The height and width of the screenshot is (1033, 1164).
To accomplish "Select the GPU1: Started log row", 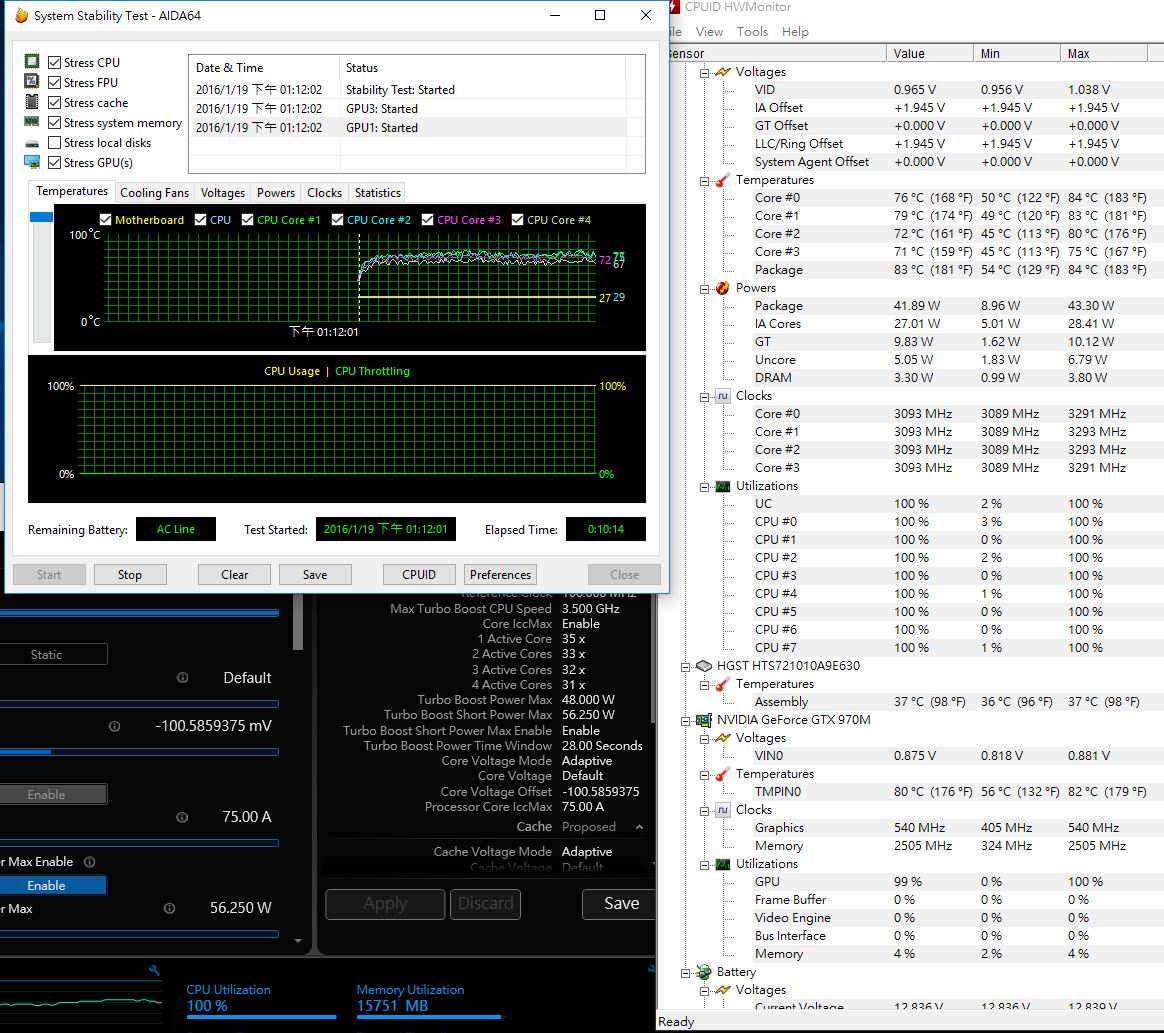I will click(x=408, y=128).
